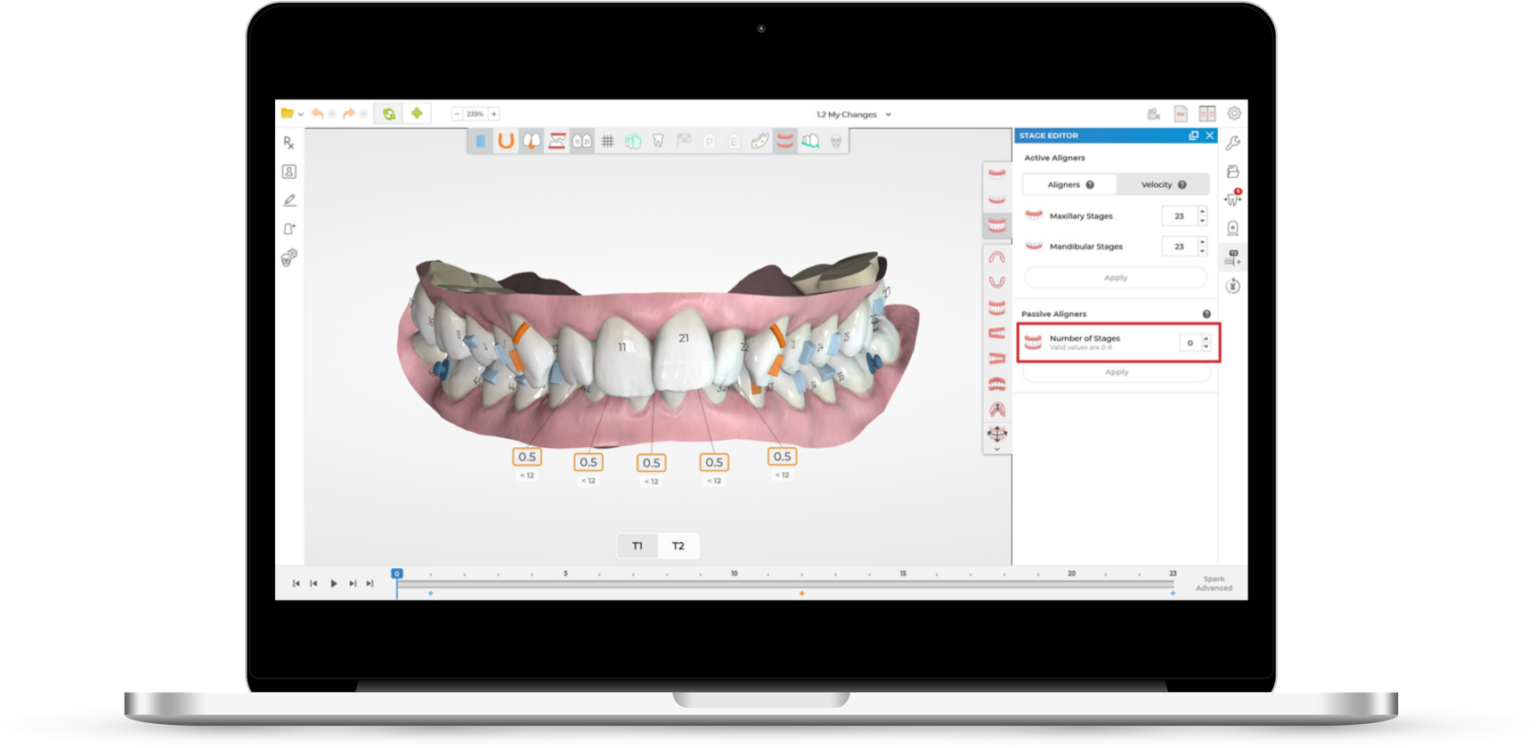
Task: Apply the Passive Aligners stage count
Action: [1115, 372]
